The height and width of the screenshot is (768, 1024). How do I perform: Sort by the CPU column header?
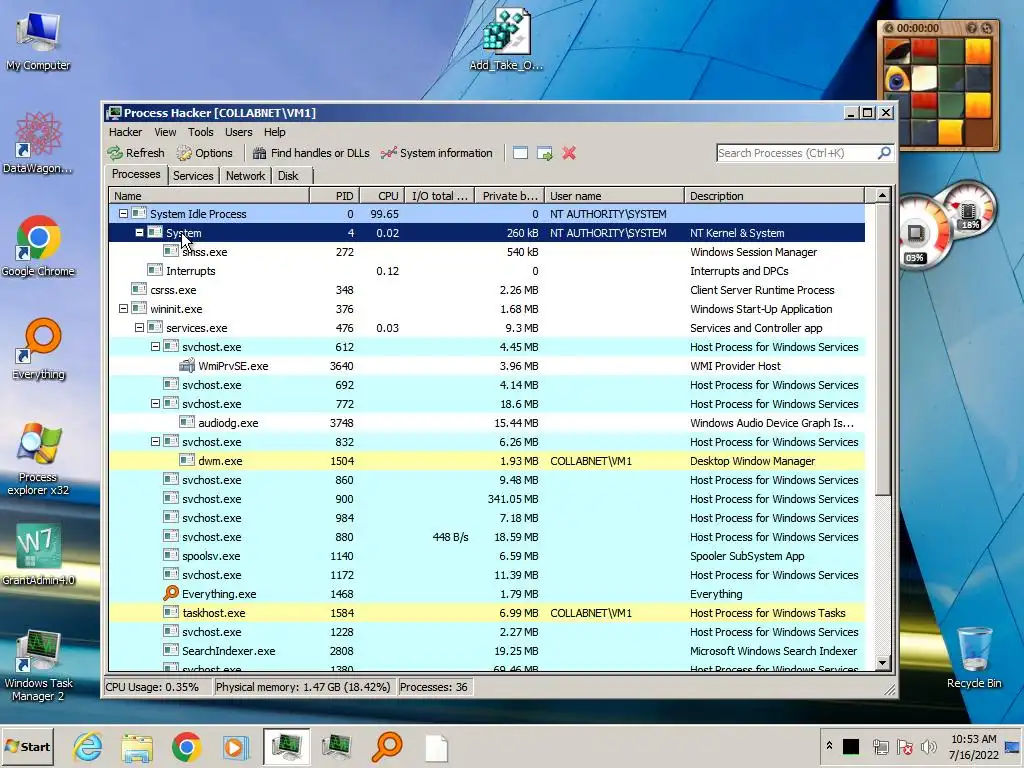tap(382, 195)
